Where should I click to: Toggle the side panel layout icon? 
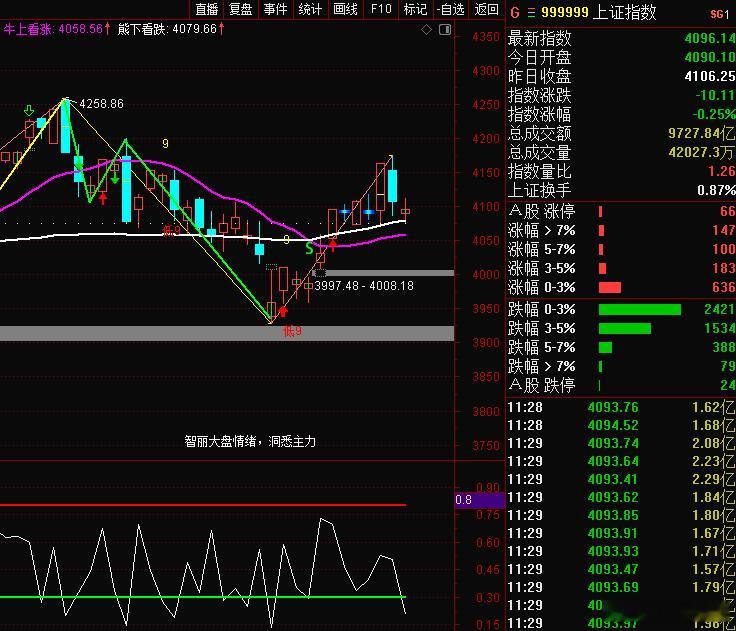(x=445, y=30)
